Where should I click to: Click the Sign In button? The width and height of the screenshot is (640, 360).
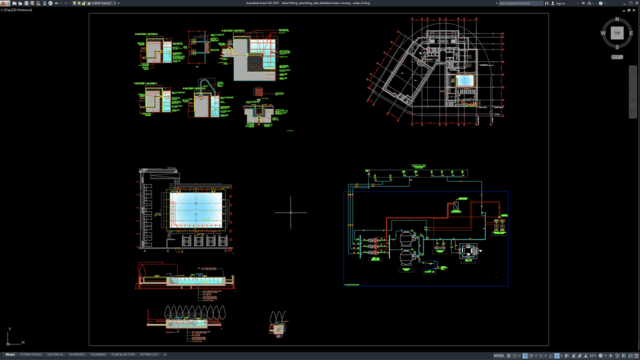[558, 3]
